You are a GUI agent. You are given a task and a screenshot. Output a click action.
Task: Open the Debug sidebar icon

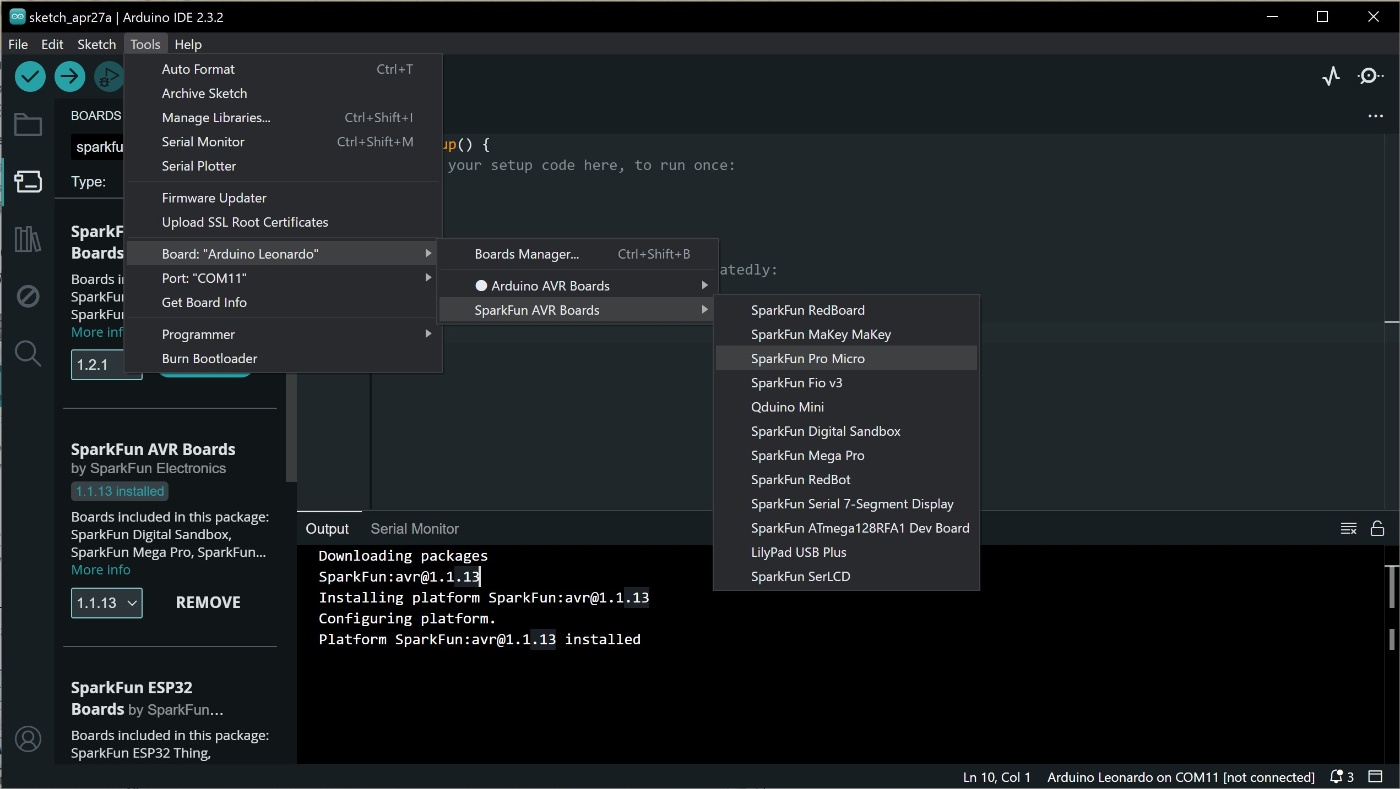tap(28, 296)
